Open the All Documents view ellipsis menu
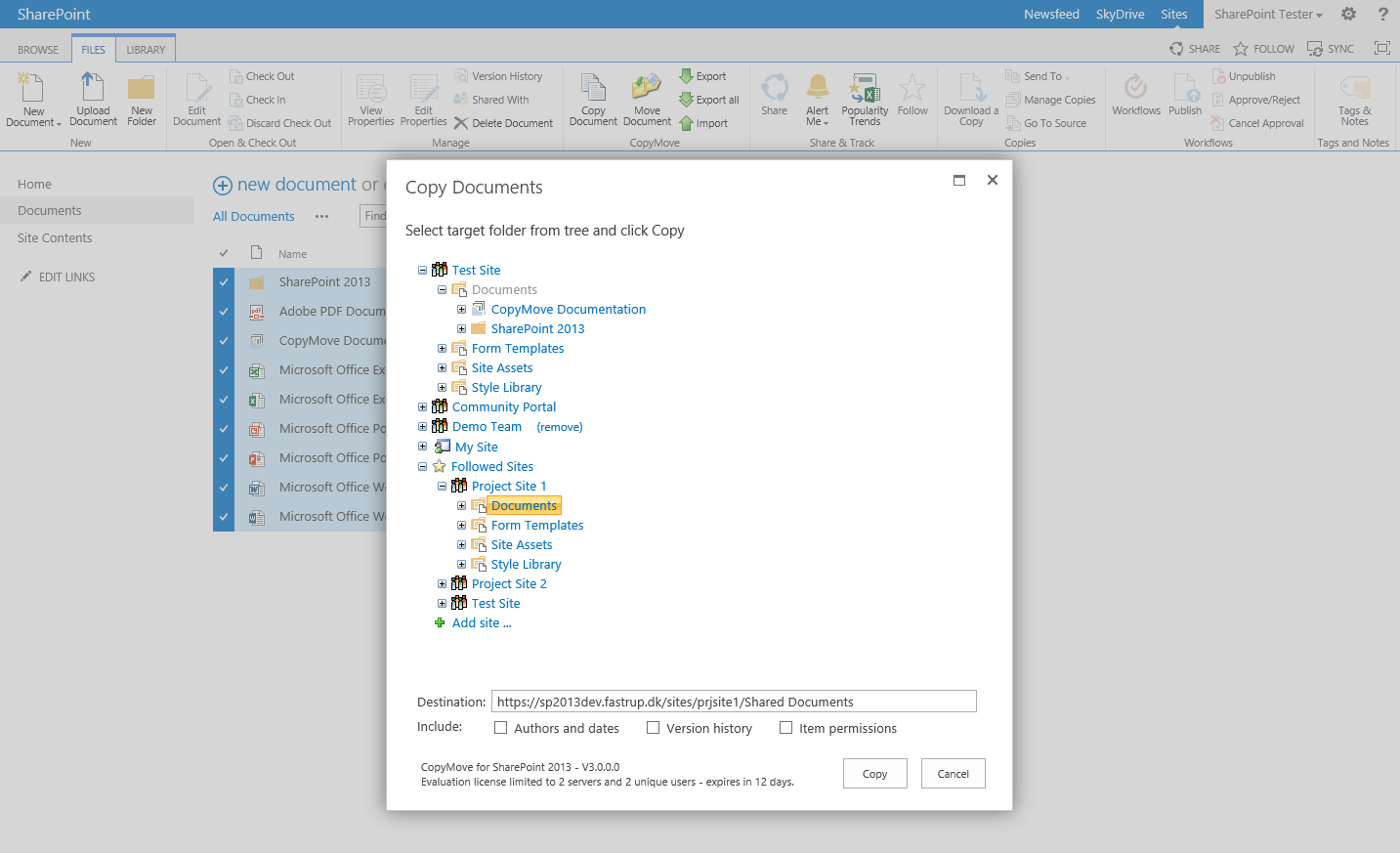This screenshot has height=853, width=1400. click(x=321, y=217)
